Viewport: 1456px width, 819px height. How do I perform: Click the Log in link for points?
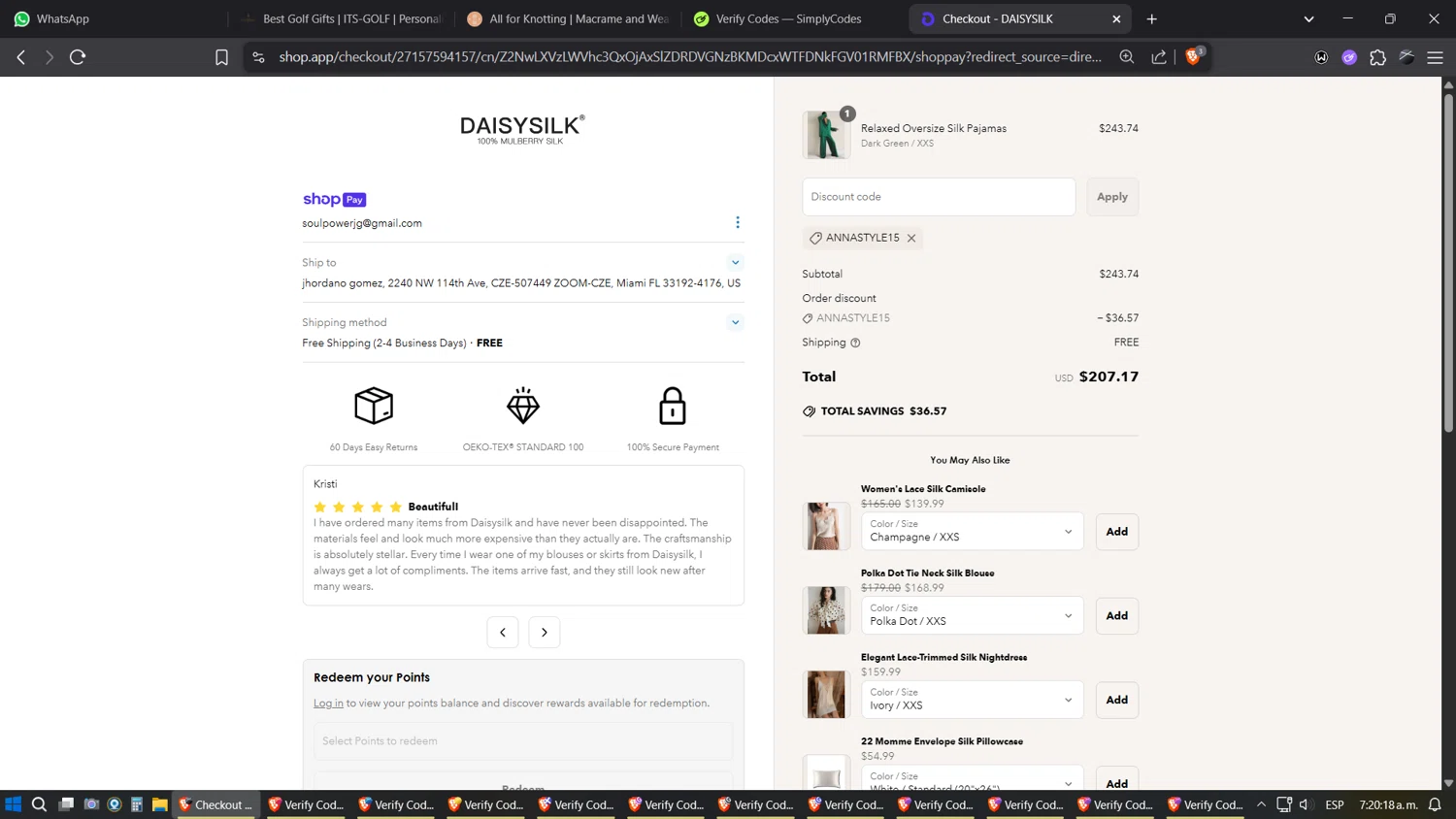point(328,703)
